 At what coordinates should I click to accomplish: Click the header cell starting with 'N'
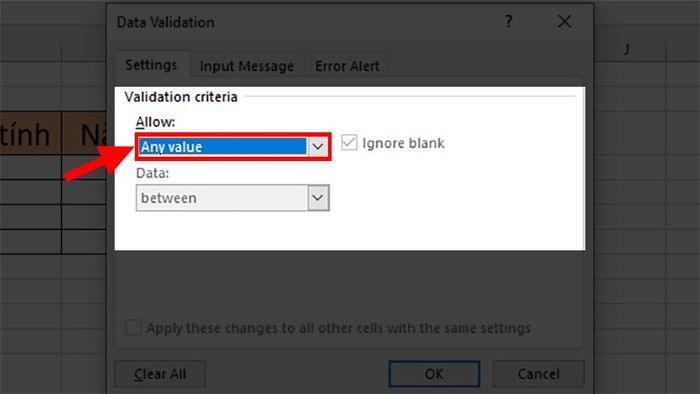pyautogui.click(x=84, y=133)
